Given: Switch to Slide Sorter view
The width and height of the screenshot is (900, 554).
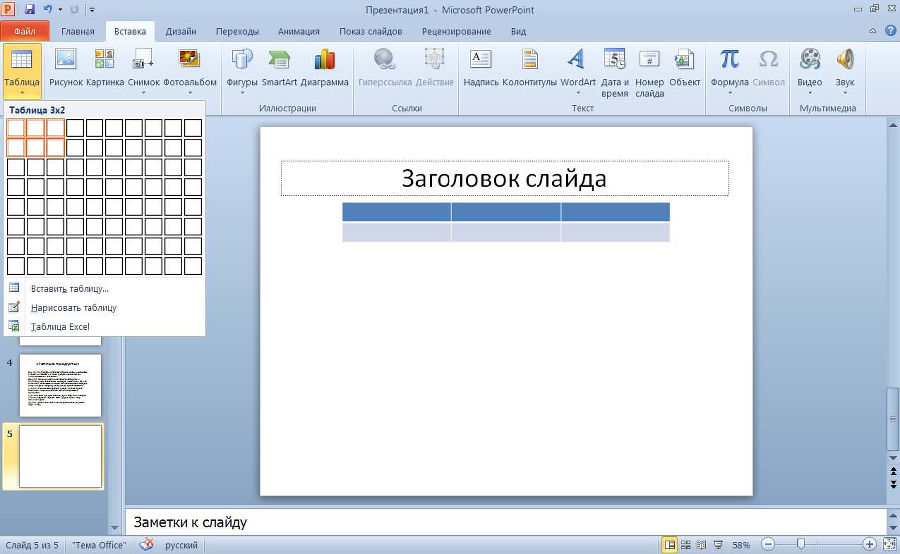Looking at the screenshot, I should coord(685,544).
